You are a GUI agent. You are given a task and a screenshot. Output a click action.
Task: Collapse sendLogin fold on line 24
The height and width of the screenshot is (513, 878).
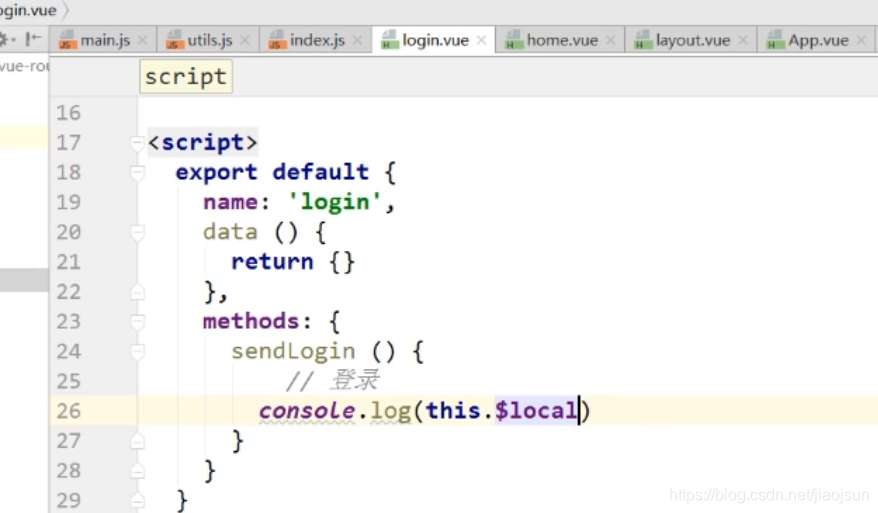coord(137,352)
